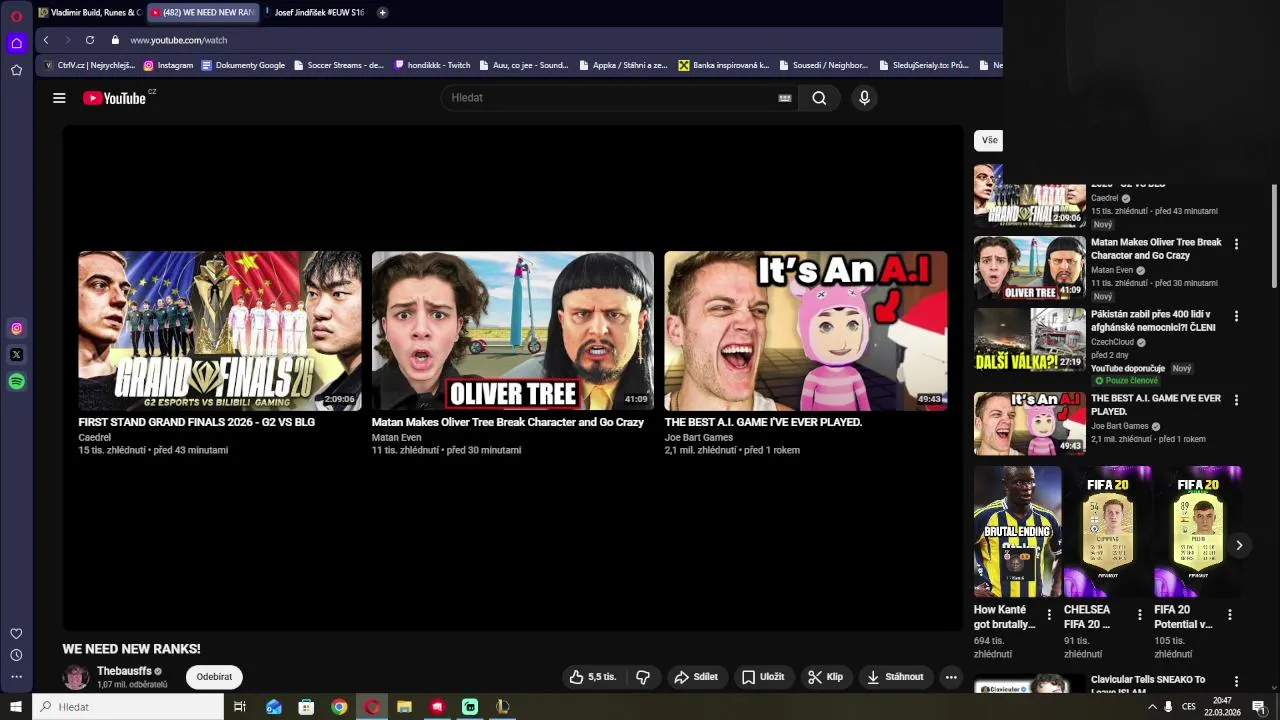Open File Explorer from taskbar

click(x=404, y=707)
